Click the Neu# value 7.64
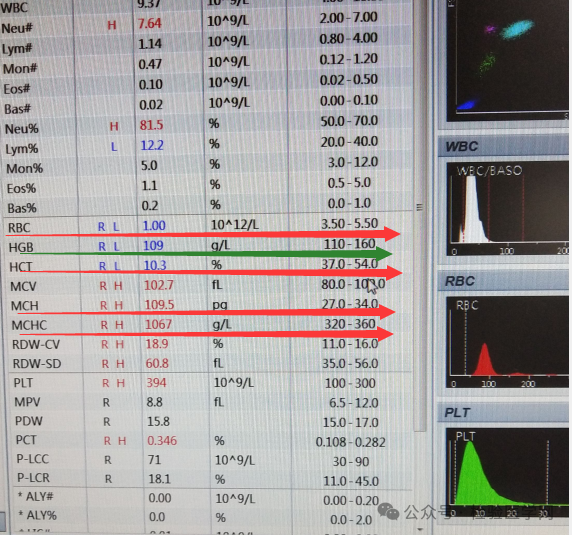Screen dimensions: 572x535 tap(149, 24)
